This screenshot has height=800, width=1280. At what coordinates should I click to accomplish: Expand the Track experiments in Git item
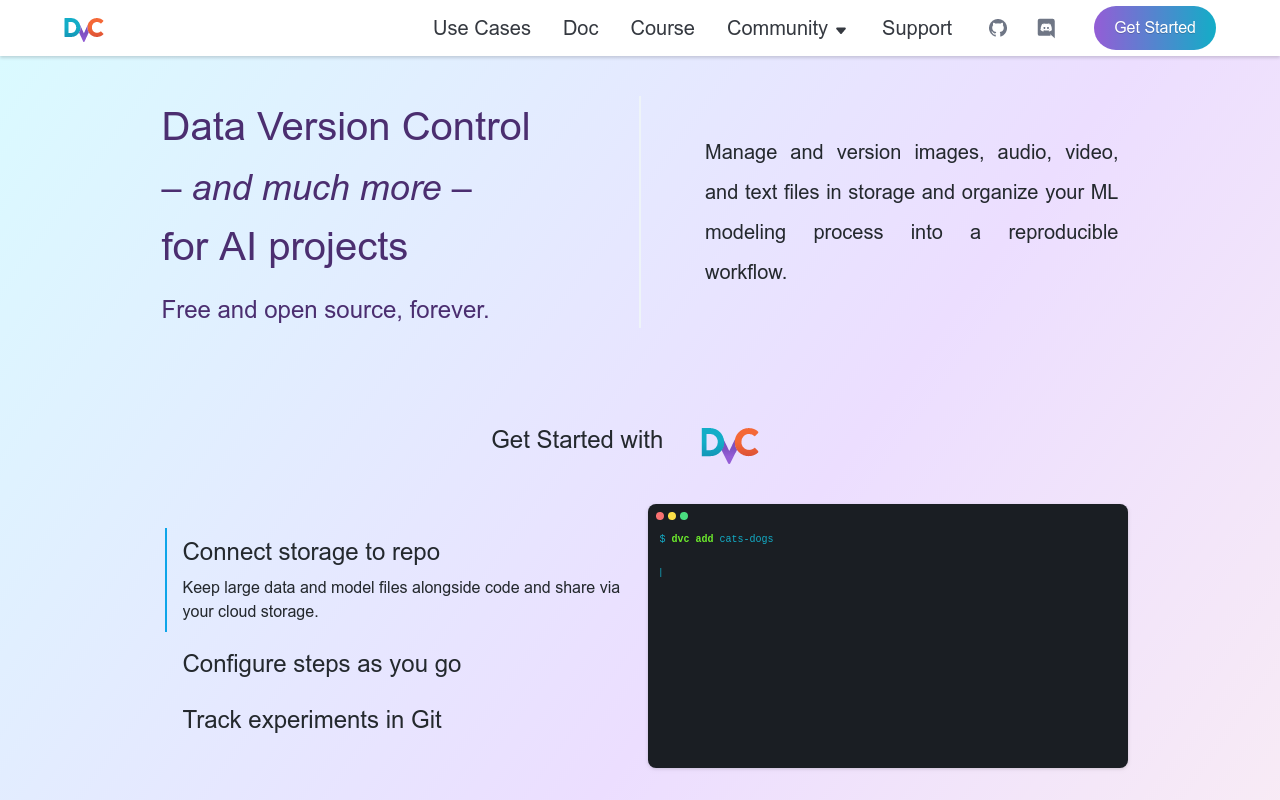coord(312,720)
